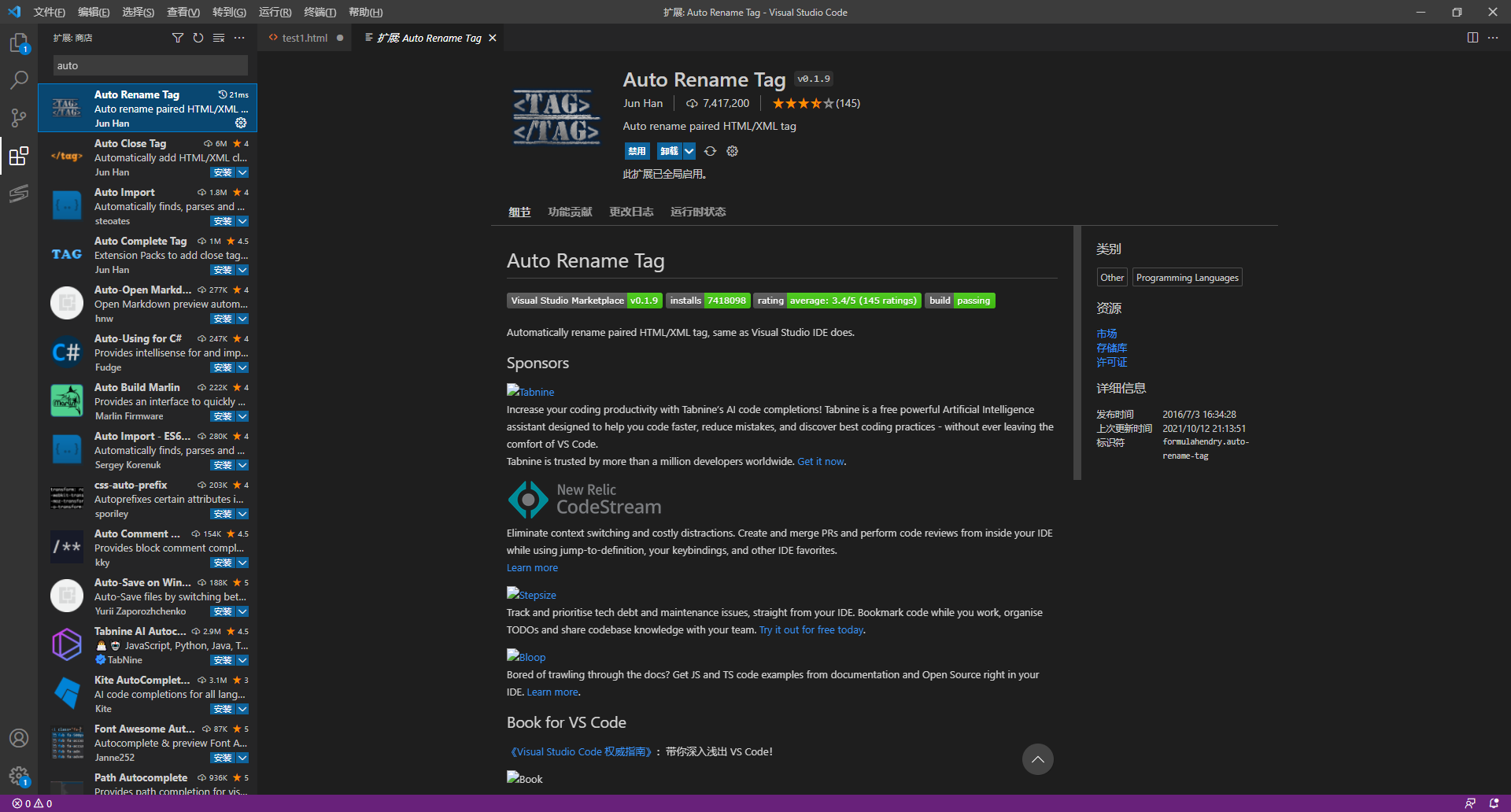Viewport: 1511px width, 812px height.
Task: Select Font Awesome Auto-complete extension in list
Action: tap(148, 744)
